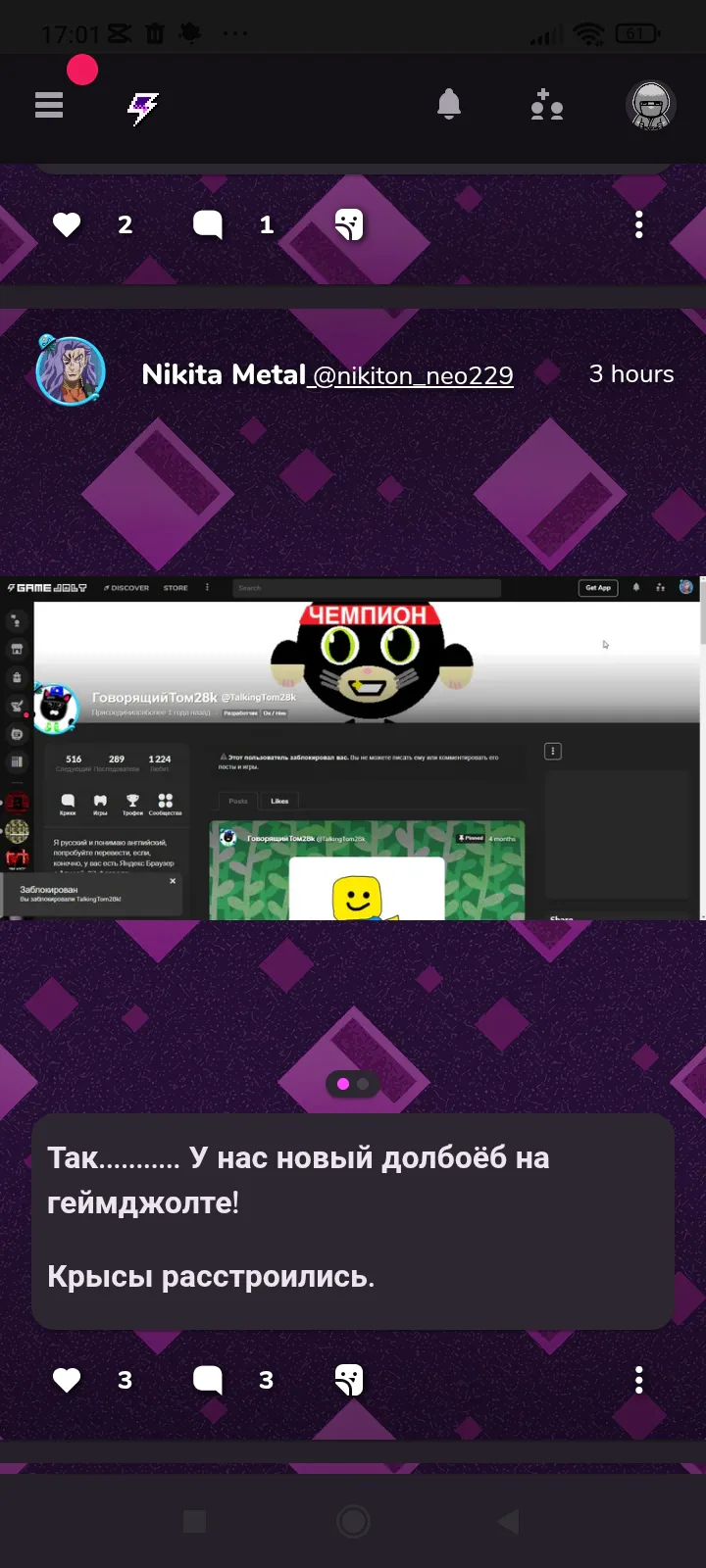Tap Android back triangle button
This screenshot has height=1568, width=706.
[x=508, y=1521]
